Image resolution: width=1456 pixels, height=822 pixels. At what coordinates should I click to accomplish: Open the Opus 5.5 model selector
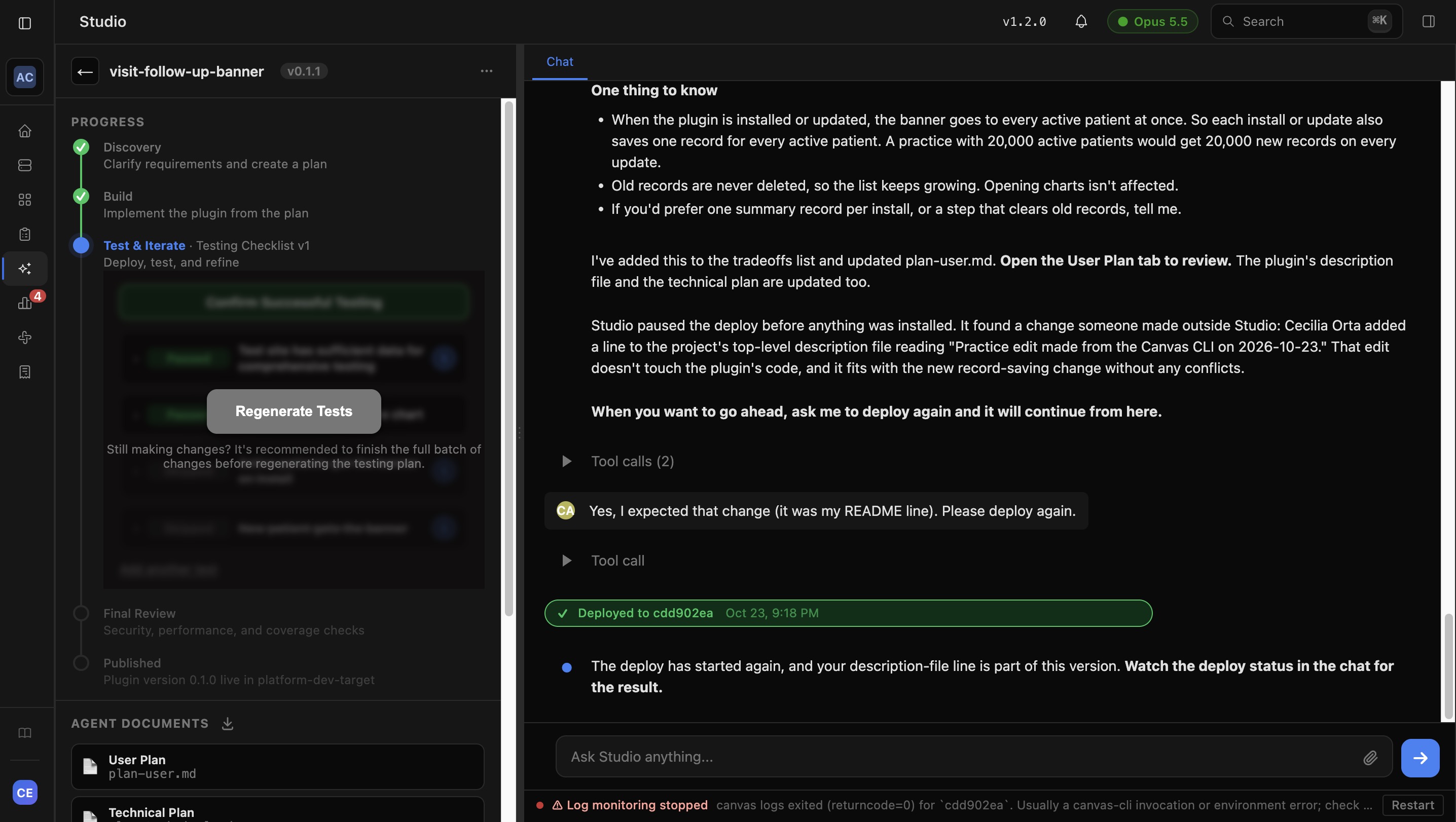point(1152,21)
